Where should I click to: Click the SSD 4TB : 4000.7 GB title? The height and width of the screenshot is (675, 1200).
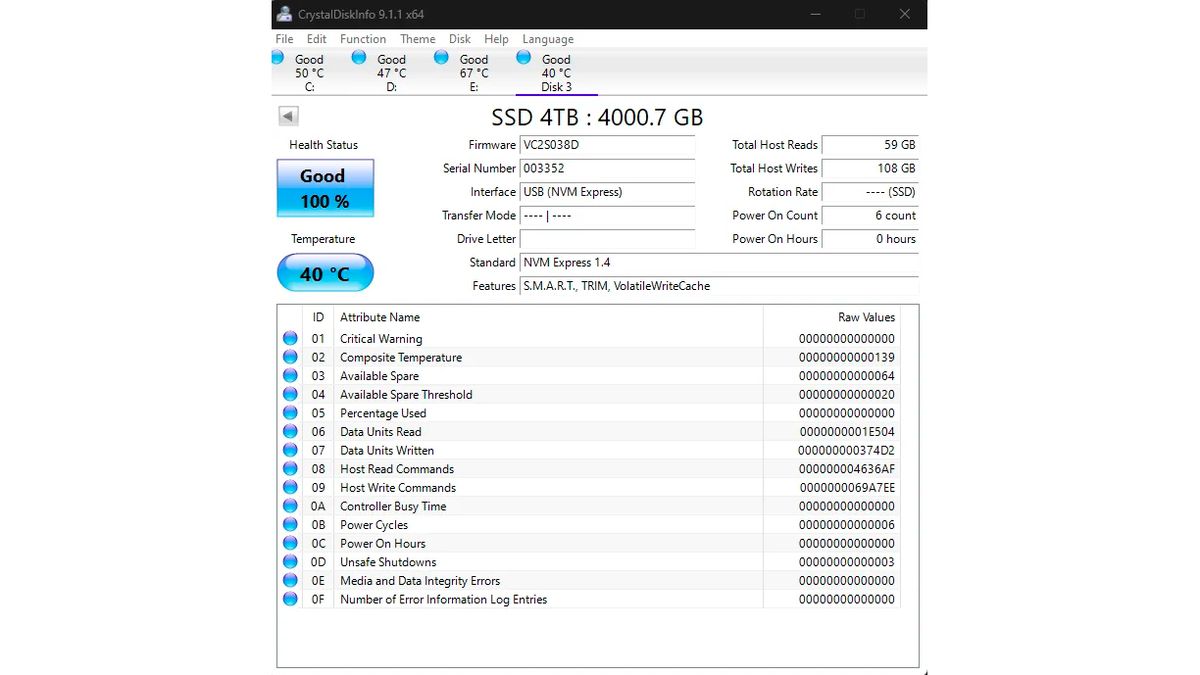[x=597, y=117]
